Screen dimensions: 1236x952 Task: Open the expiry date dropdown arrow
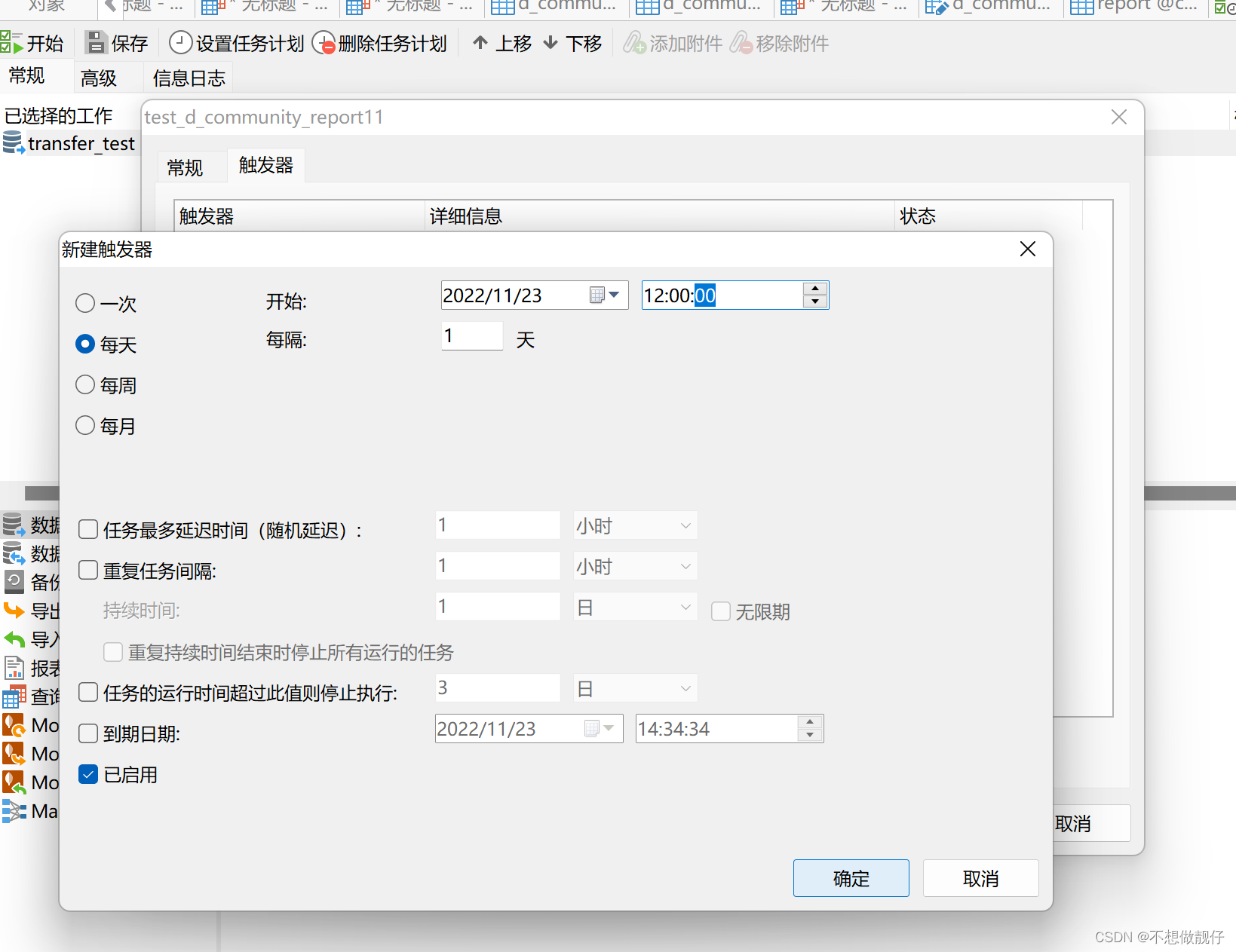pyautogui.click(x=609, y=728)
